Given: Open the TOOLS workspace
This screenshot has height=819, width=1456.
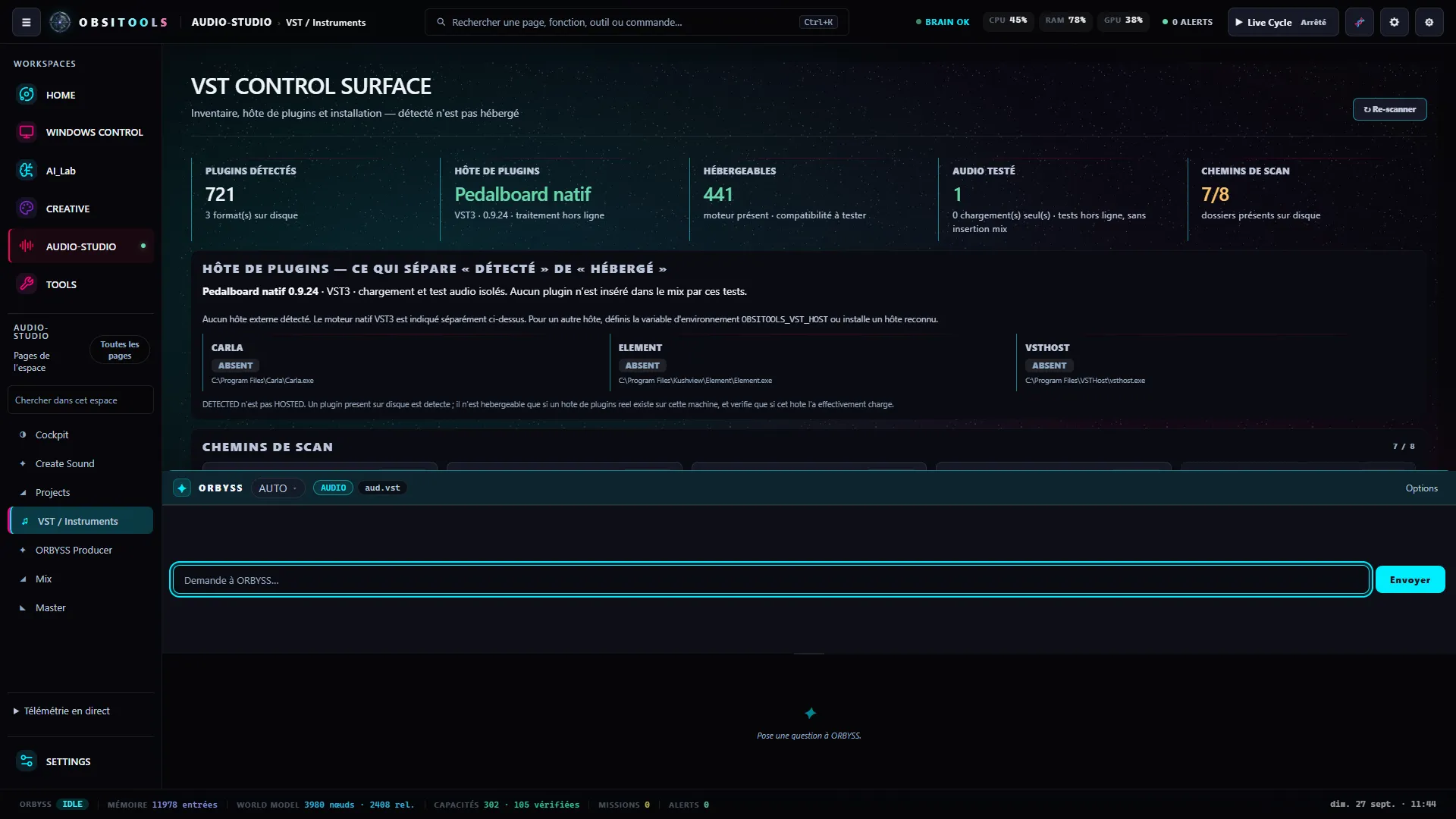Looking at the screenshot, I should tap(81, 284).
